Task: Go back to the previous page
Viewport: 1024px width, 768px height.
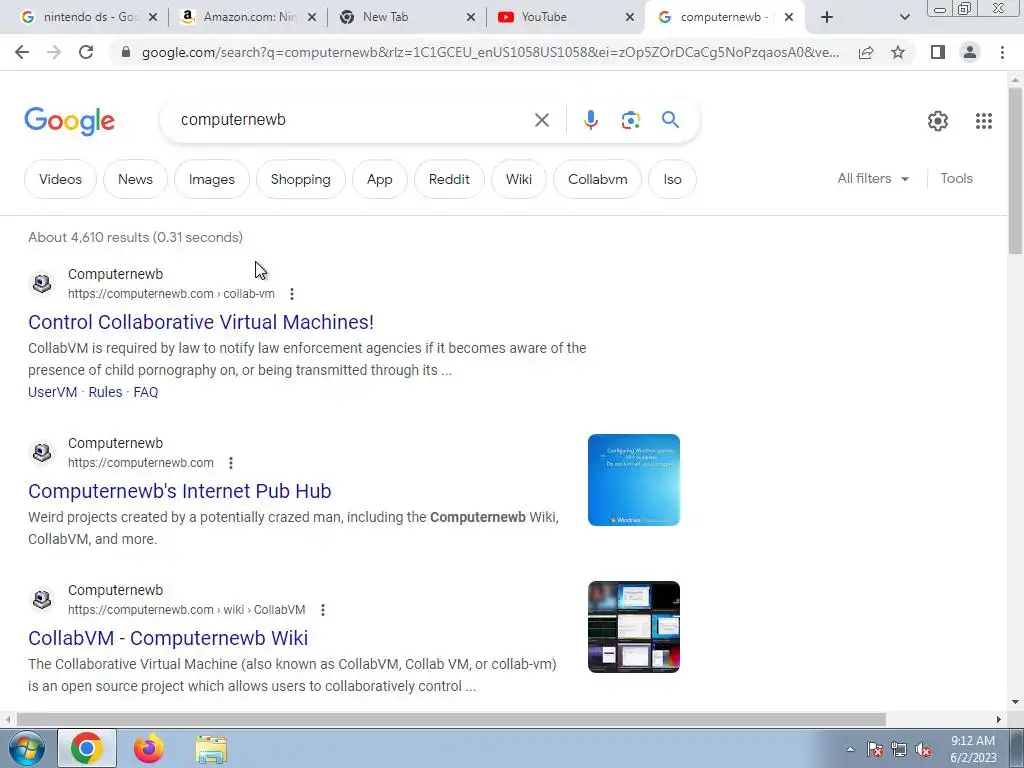Action: pos(22,52)
